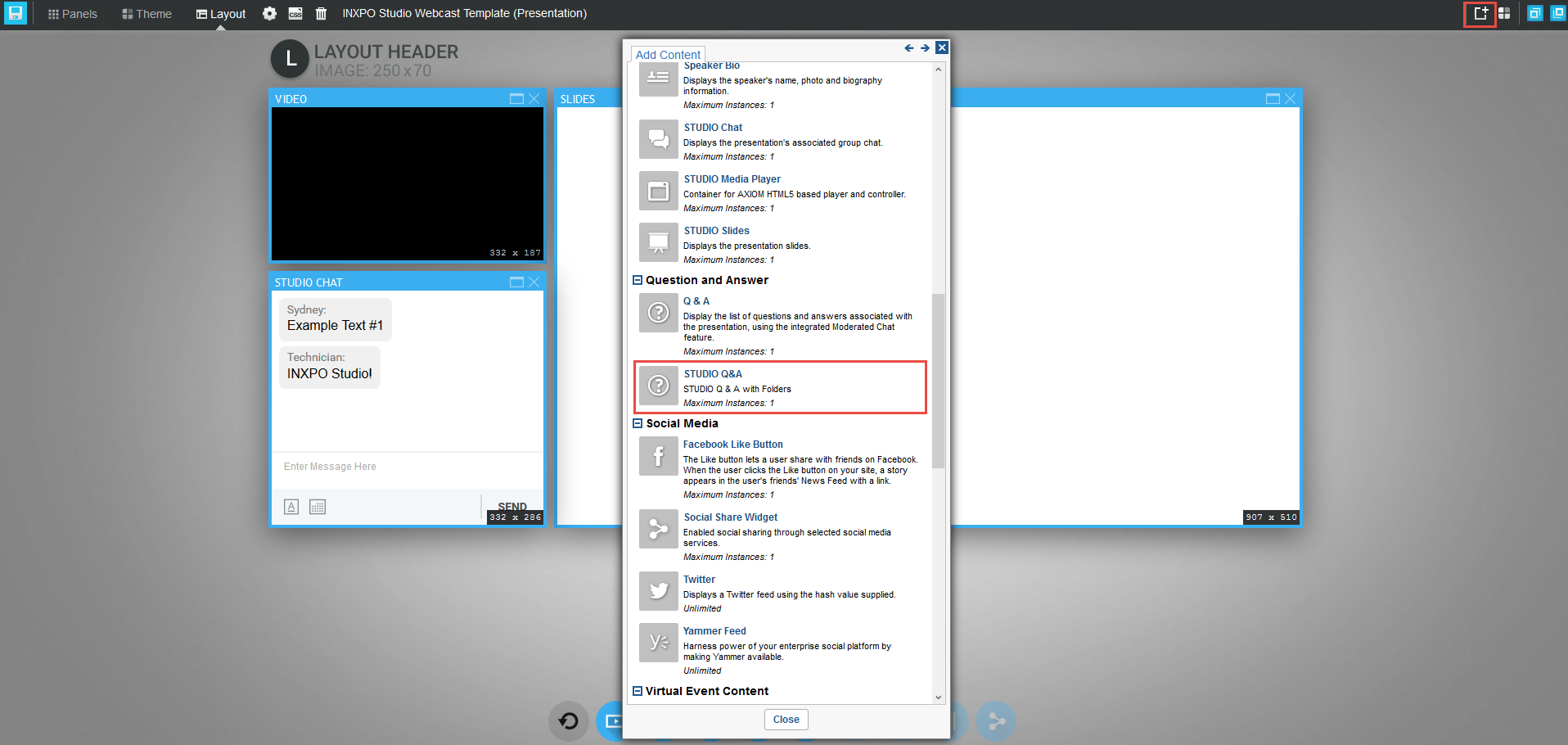Click the four-square grid layout icon
Image resolution: width=1568 pixels, height=745 pixels.
[x=1504, y=13]
